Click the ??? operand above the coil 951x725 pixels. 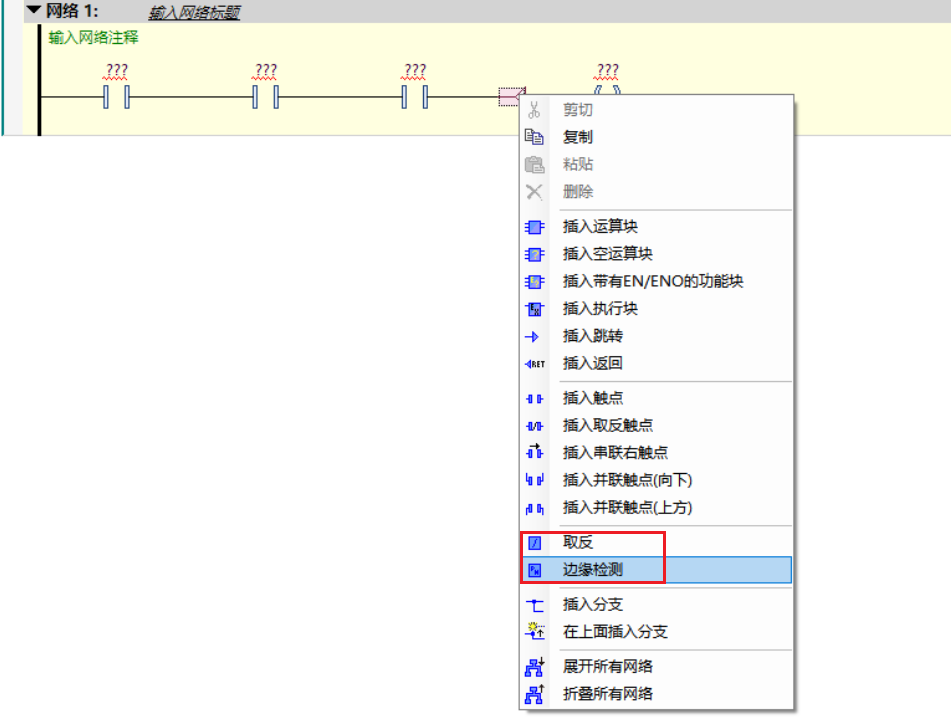point(608,70)
